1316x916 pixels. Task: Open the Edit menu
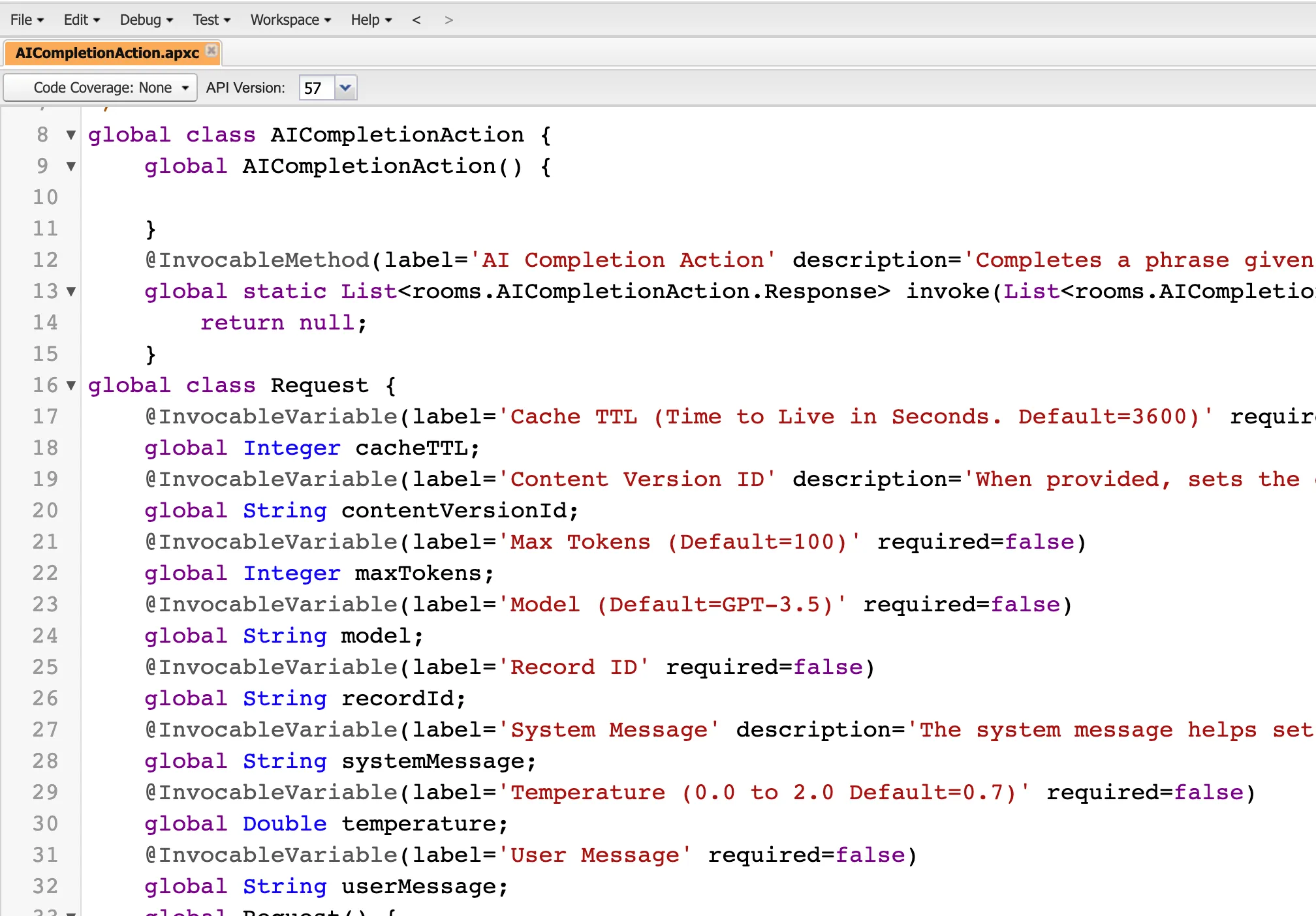82,20
